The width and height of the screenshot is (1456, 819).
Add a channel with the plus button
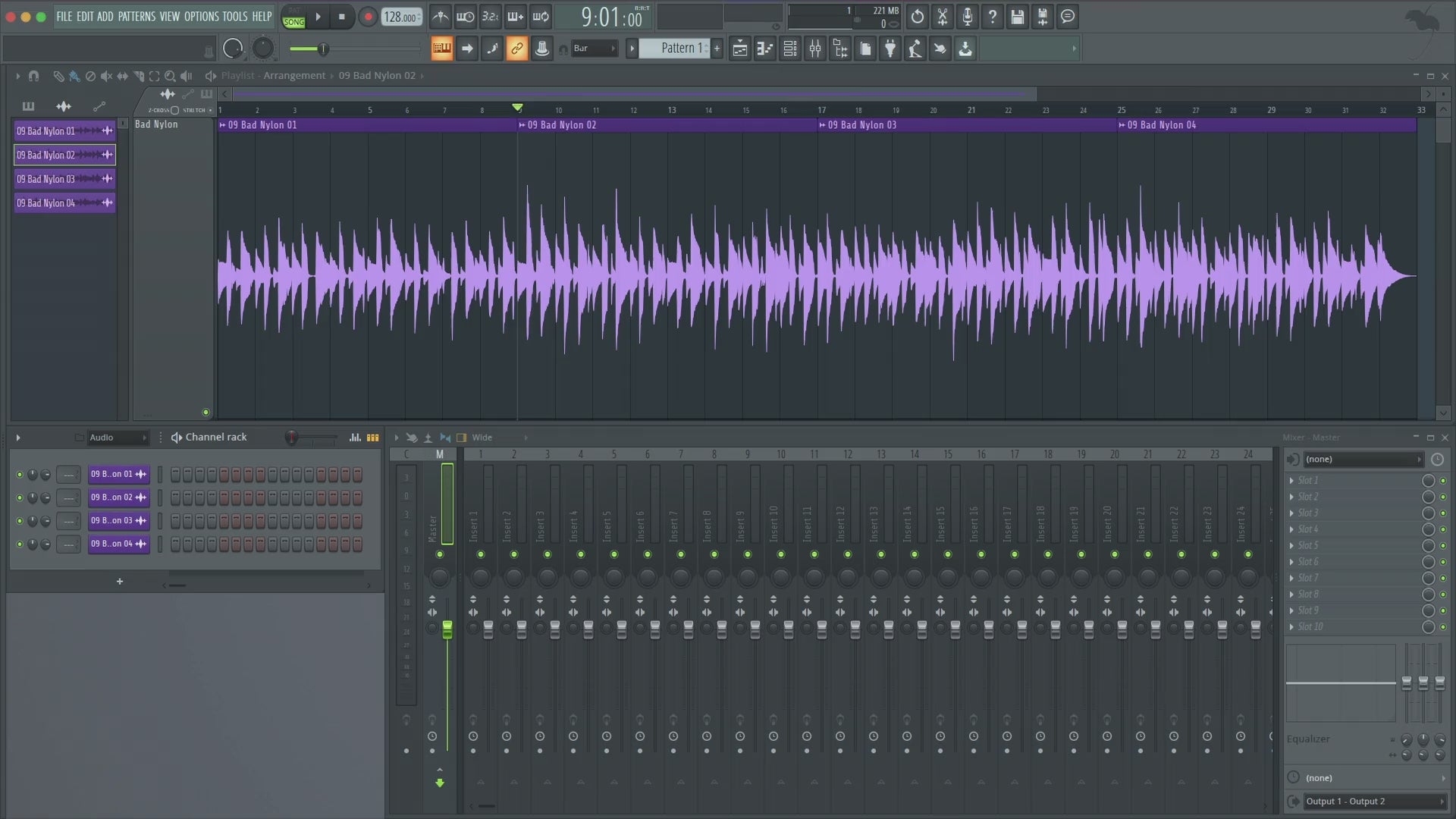[x=119, y=582]
